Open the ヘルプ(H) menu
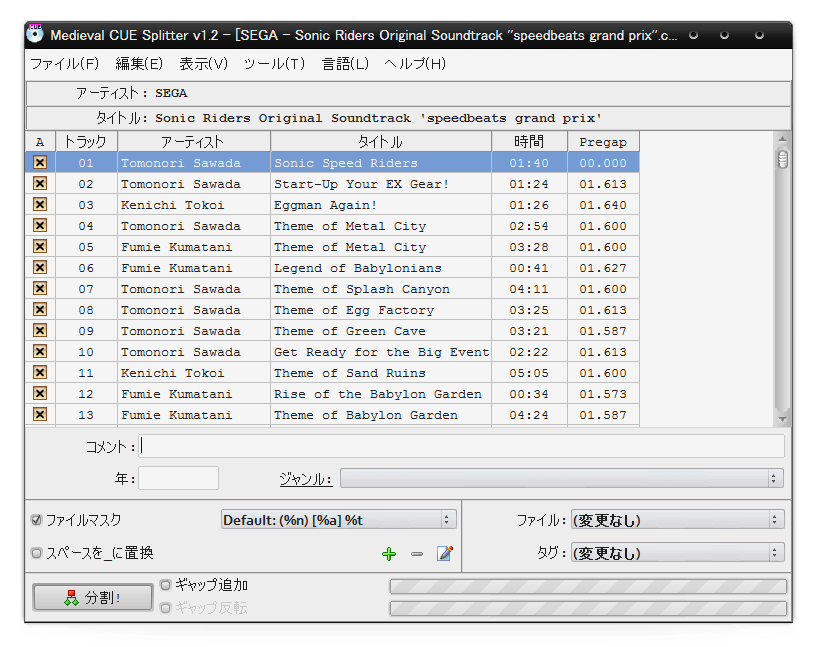 415,64
